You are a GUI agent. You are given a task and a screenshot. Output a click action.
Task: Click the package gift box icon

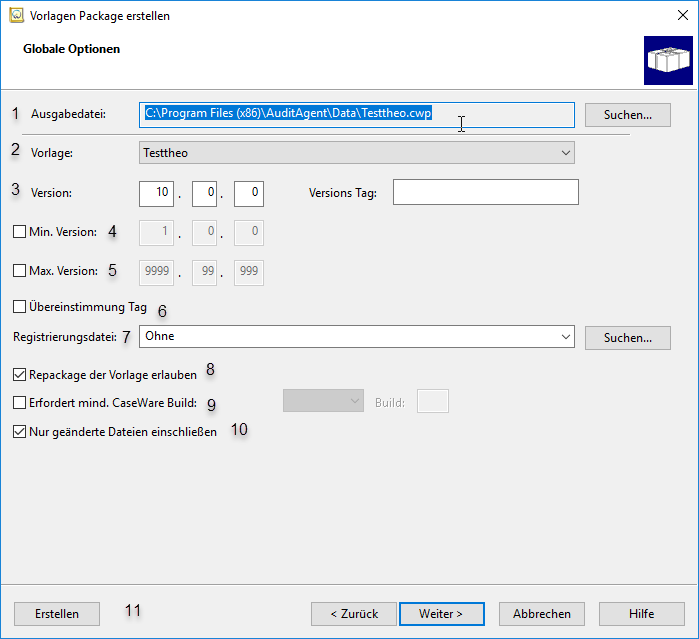click(667, 61)
